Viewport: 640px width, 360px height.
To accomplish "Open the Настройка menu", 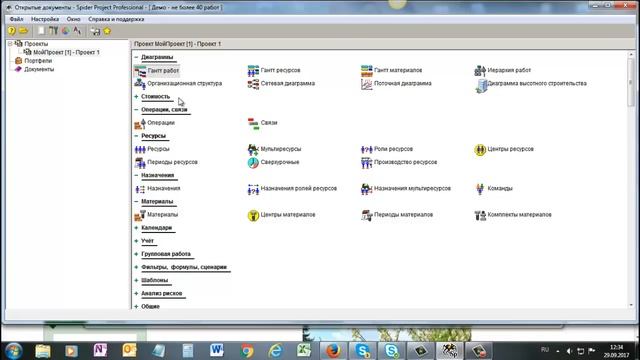I will coord(45,19).
